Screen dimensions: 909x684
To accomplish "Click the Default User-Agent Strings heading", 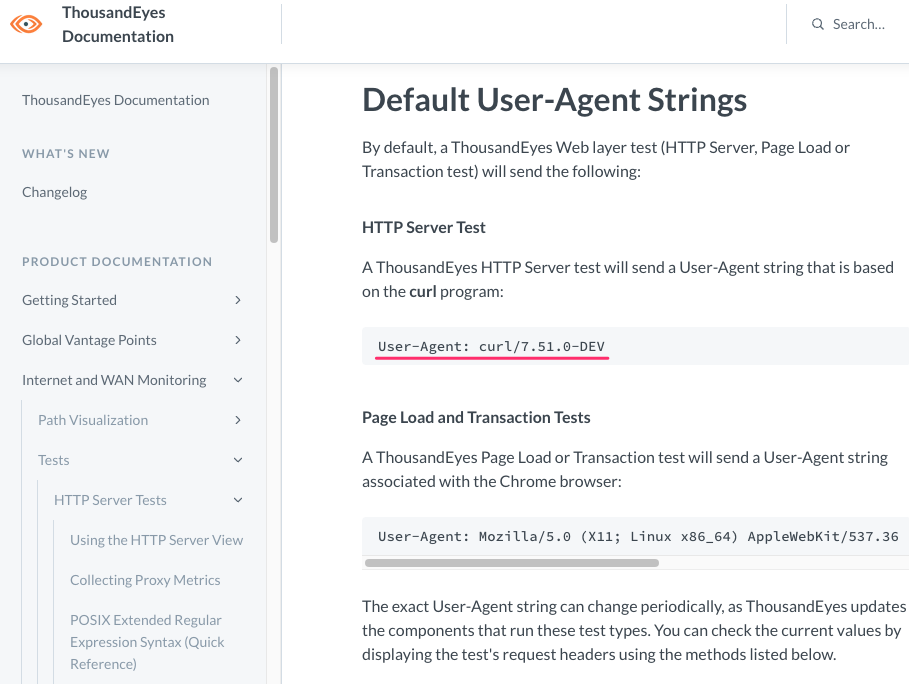I will click(x=554, y=100).
